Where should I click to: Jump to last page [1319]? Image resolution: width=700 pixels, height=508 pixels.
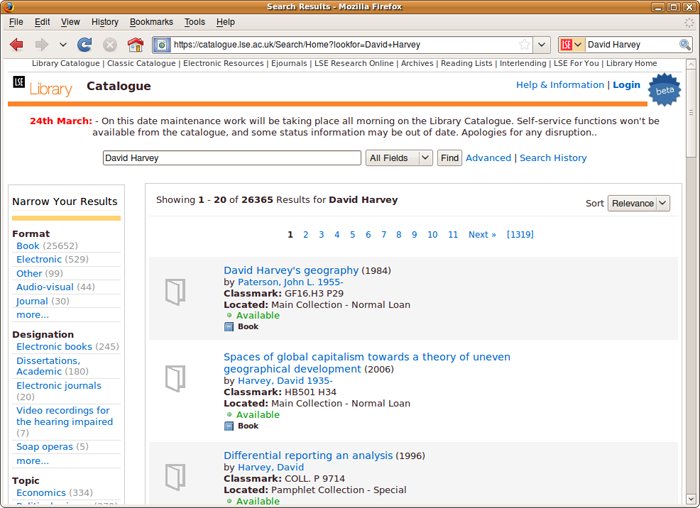pos(520,235)
